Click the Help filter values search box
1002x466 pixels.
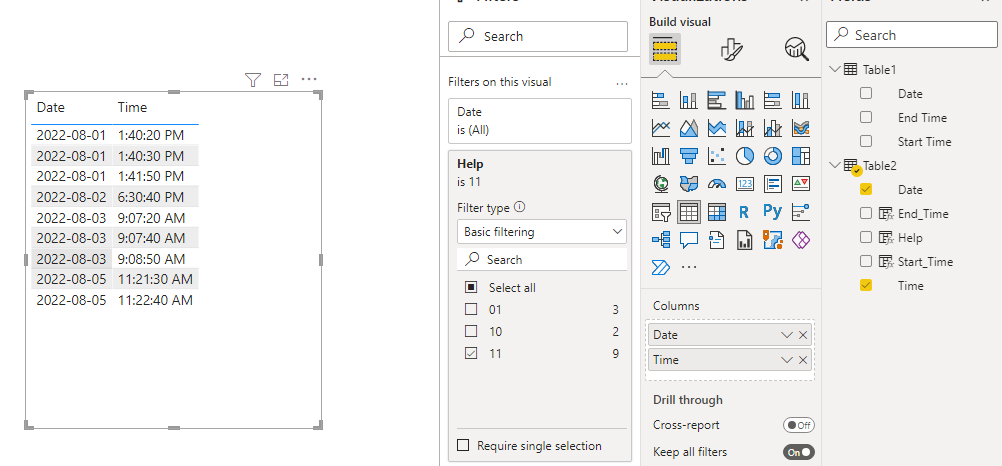[x=542, y=260]
